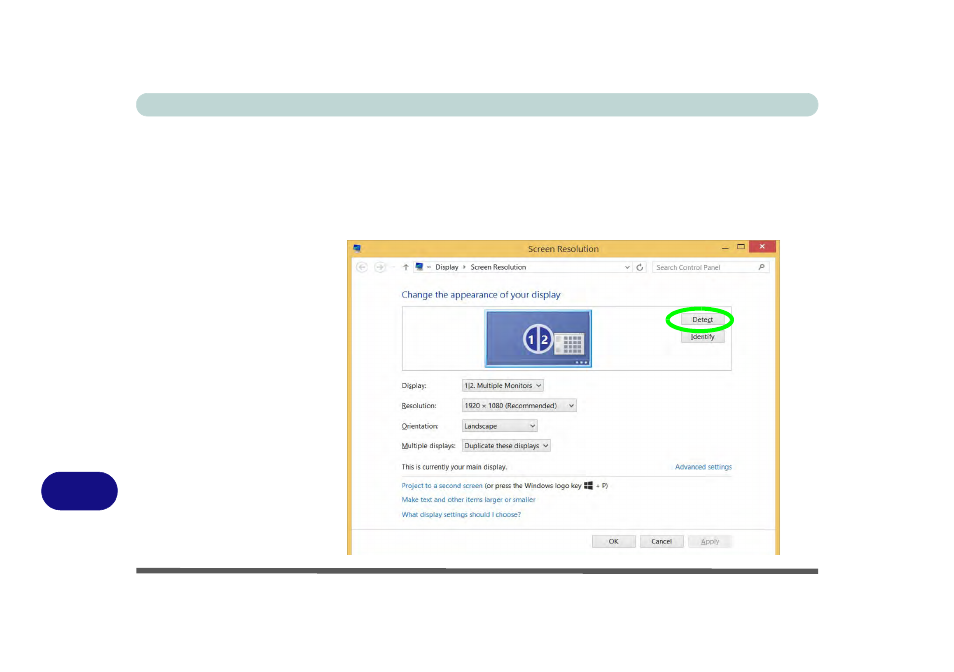Minimize the Screen Resolution window
The width and height of the screenshot is (954, 672).
click(x=725, y=248)
